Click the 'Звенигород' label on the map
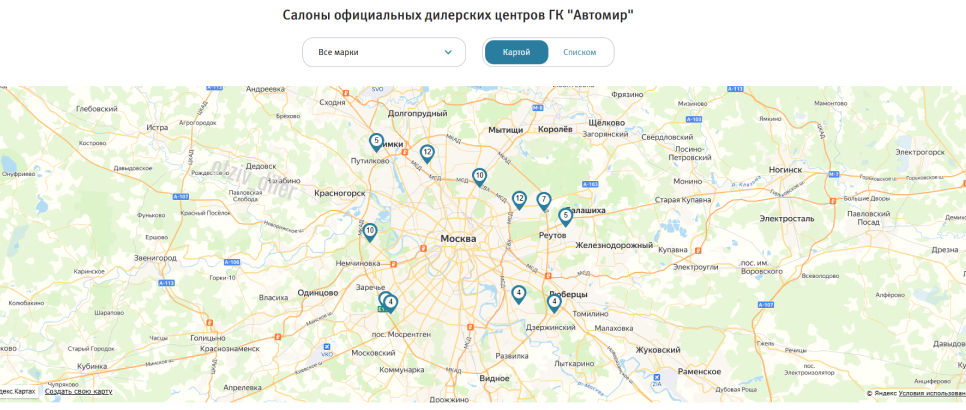 coord(156,258)
